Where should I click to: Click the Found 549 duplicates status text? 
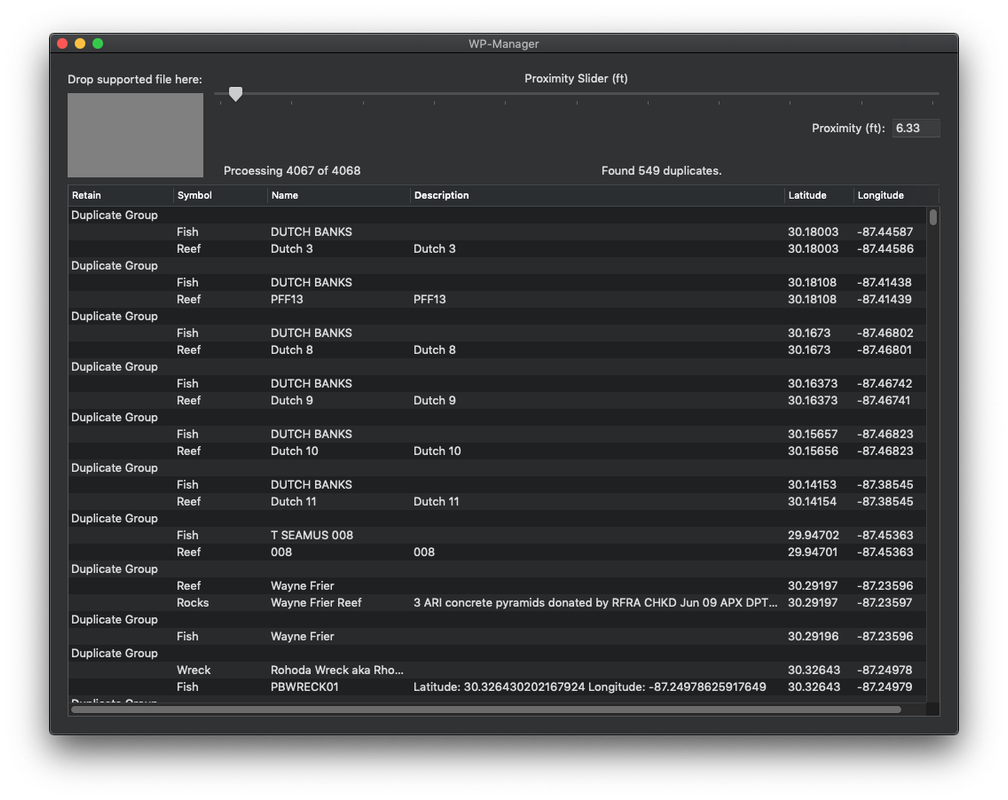click(662, 170)
